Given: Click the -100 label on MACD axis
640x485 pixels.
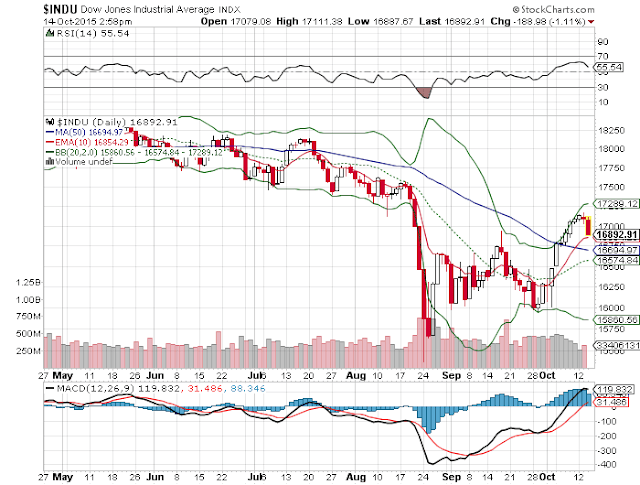Looking at the screenshot, I should tap(607, 421).
